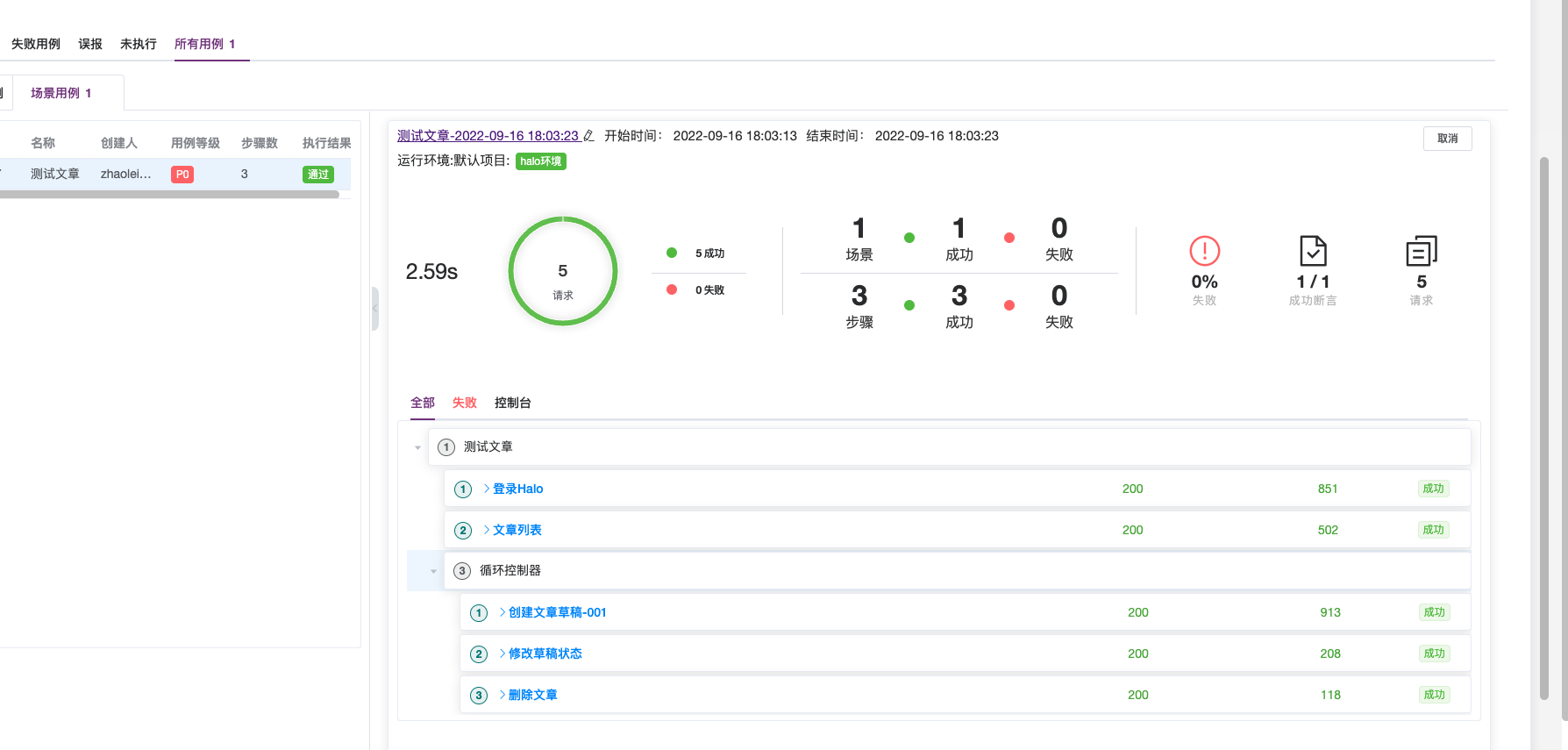Click 成功 tag on 修改草稿状态 row
Screen dimensions: 1568x750
click(1435, 654)
